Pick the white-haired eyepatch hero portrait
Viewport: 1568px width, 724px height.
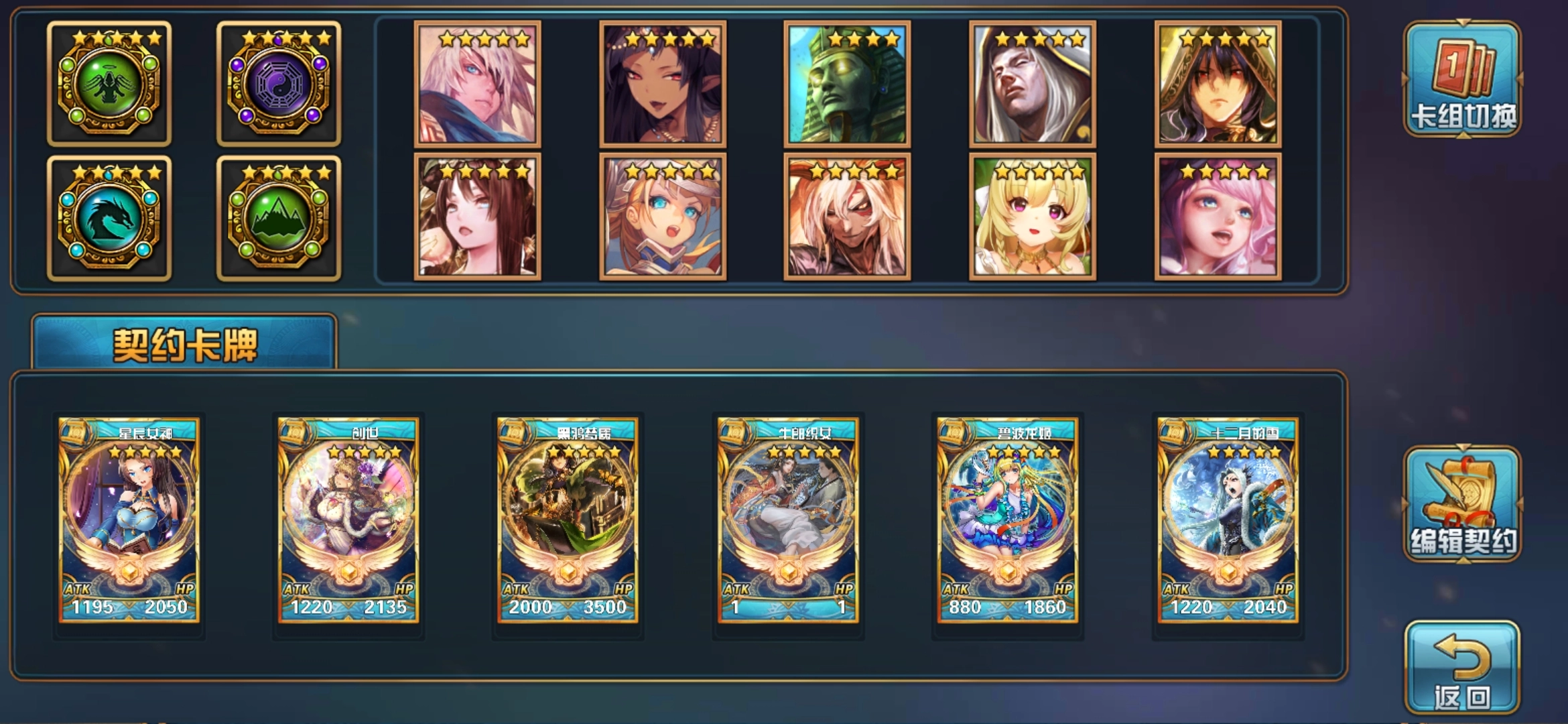click(477, 84)
